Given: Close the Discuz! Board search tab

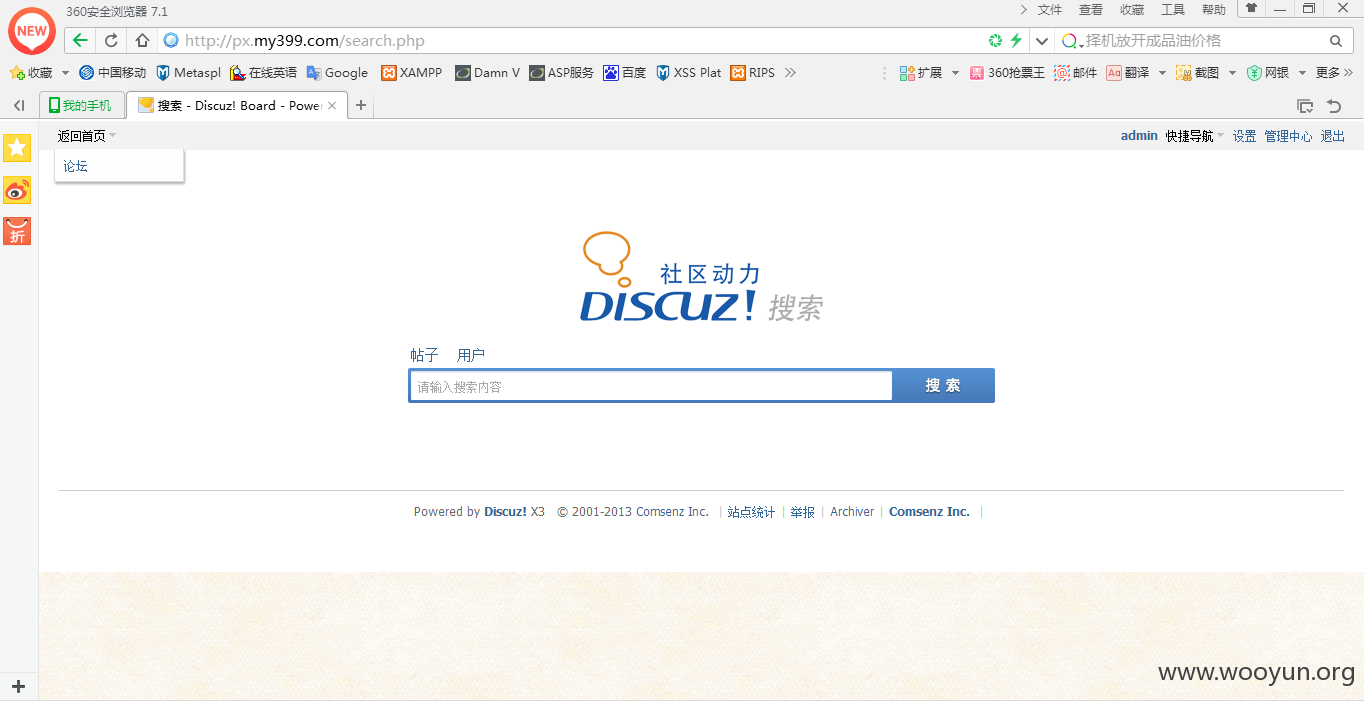Looking at the screenshot, I should (x=332, y=105).
